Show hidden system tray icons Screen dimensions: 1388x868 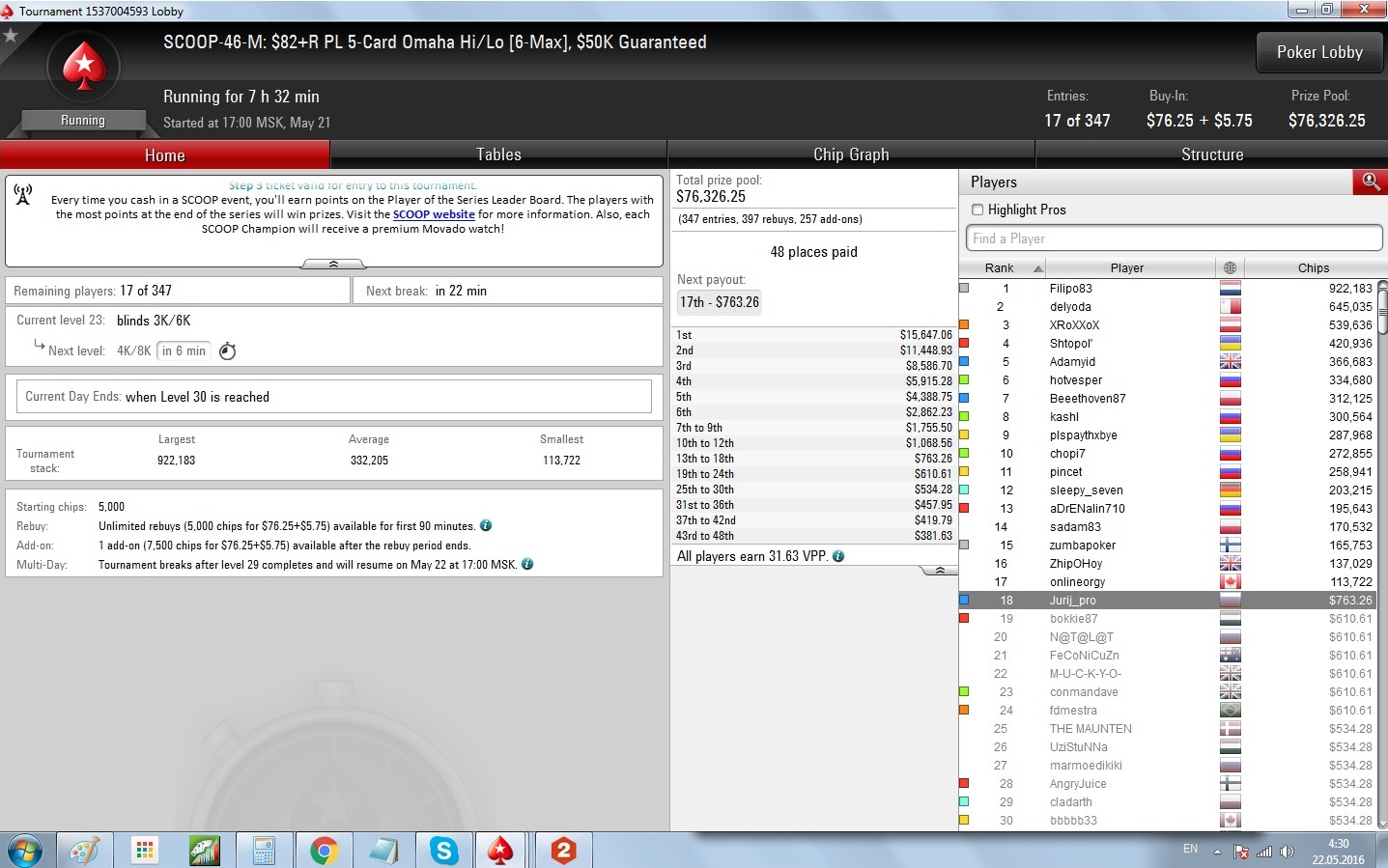[x=1217, y=852]
